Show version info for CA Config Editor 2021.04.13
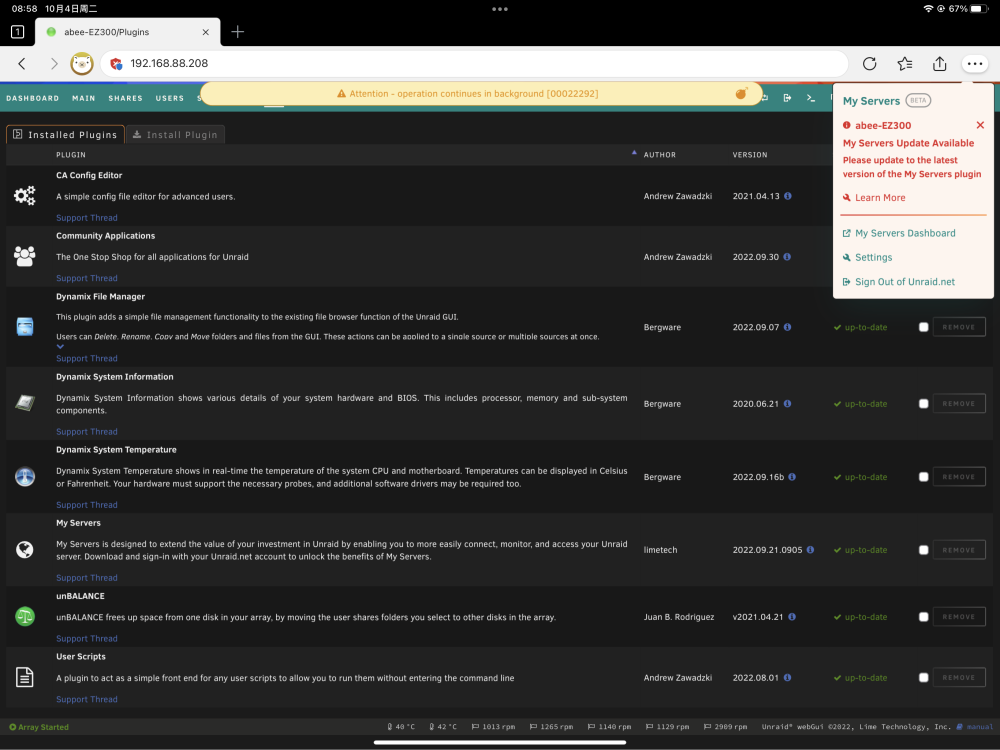Viewport: 1000px width, 750px height. 788,196
